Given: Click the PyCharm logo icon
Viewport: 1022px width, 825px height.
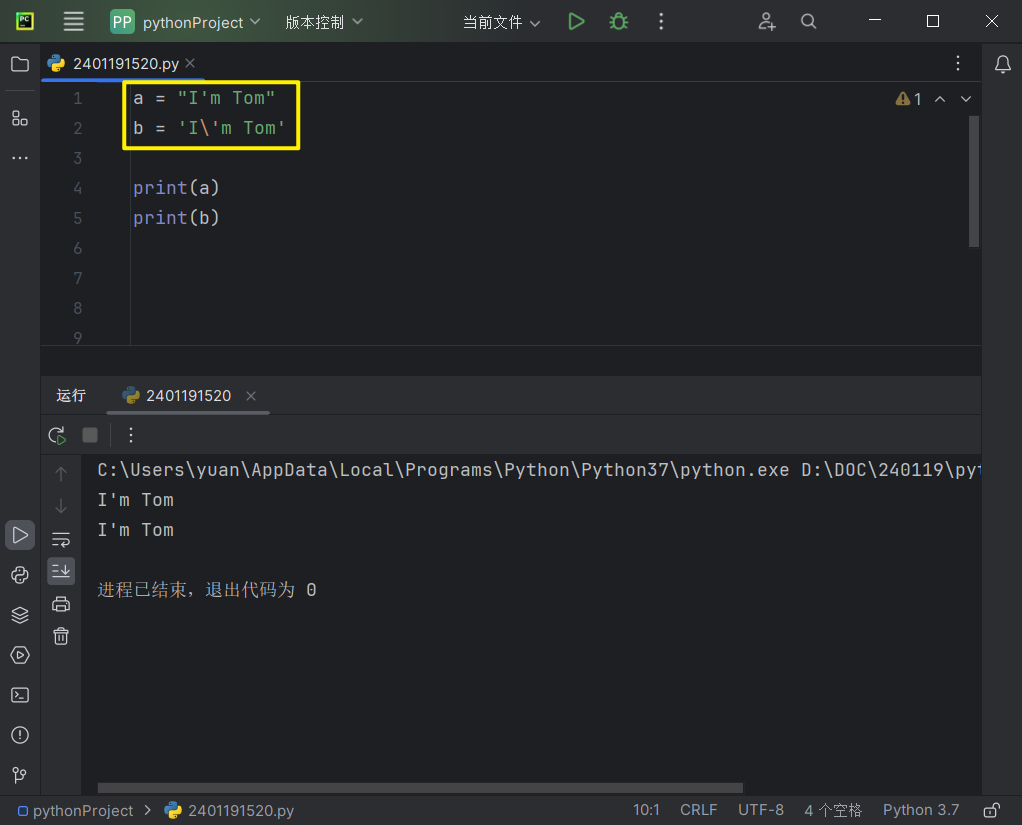Looking at the screenshot, I should (25, 22).
